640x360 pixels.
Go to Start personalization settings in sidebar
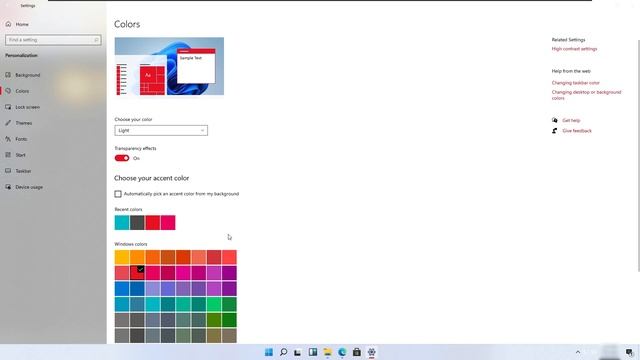20,155
